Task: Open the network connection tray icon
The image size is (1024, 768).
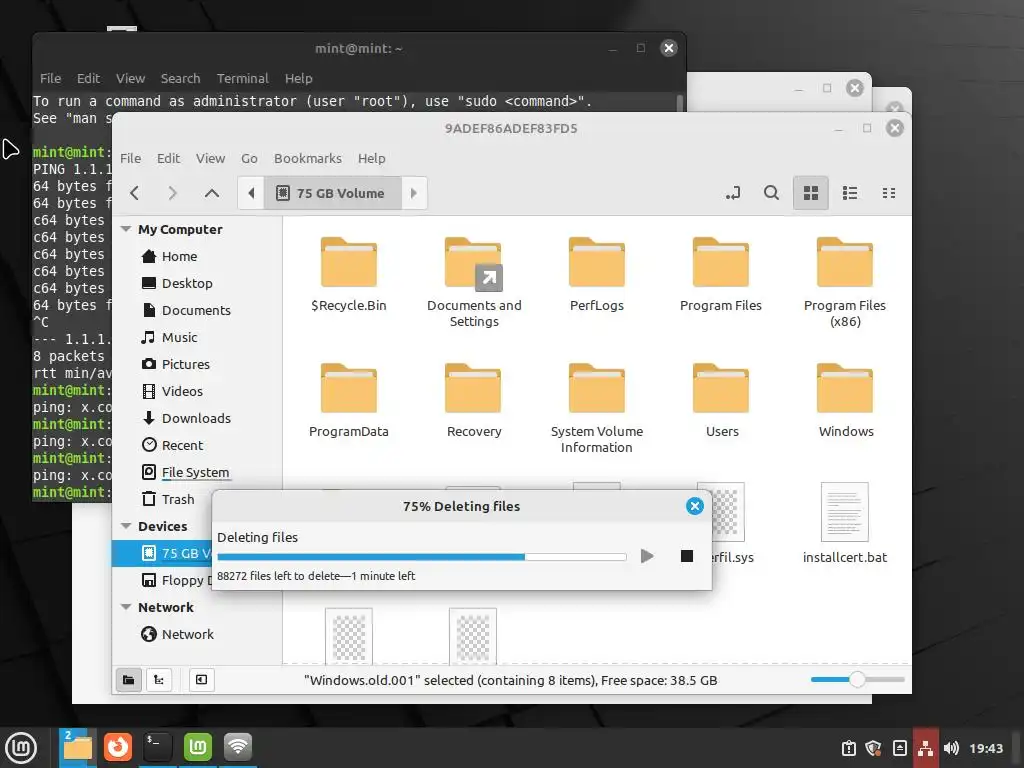Action: [925, 748]
